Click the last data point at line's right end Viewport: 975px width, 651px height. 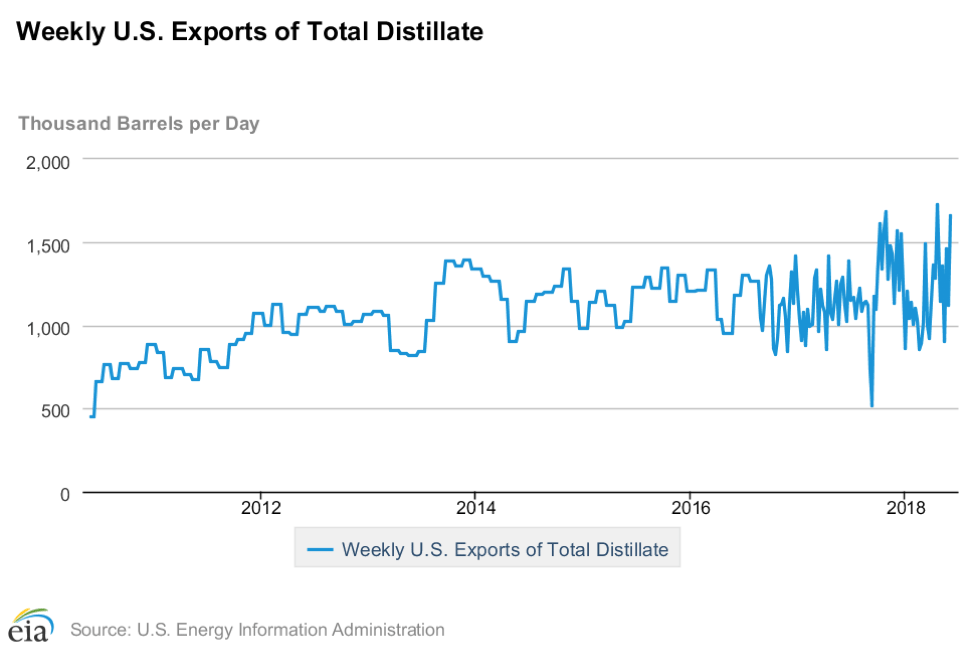[950, 215]
